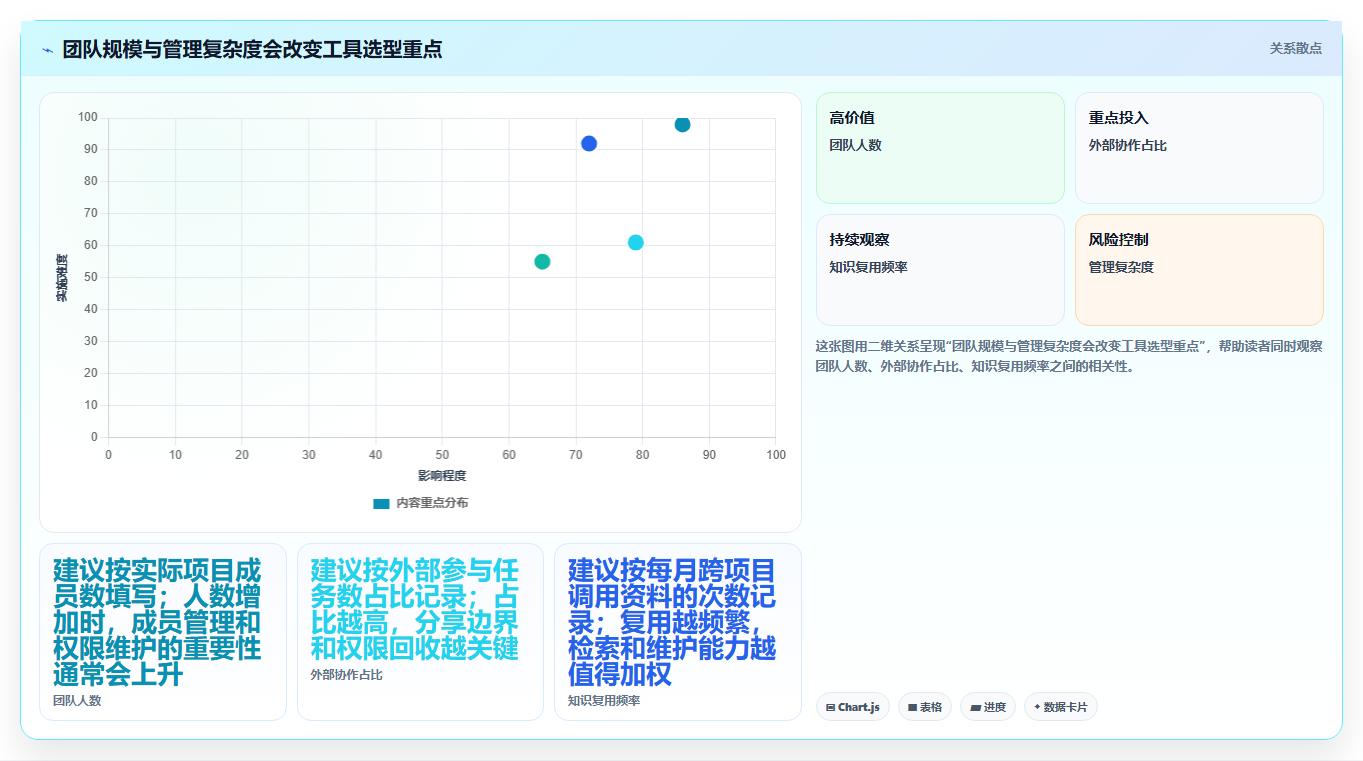1363x761 pixels.
Task: Click the 内容重点分布 legend label
Action: [x=432, y=503]
